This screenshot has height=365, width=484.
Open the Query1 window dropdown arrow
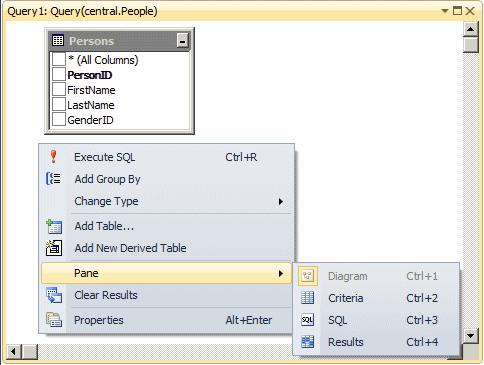coord(445,11)
